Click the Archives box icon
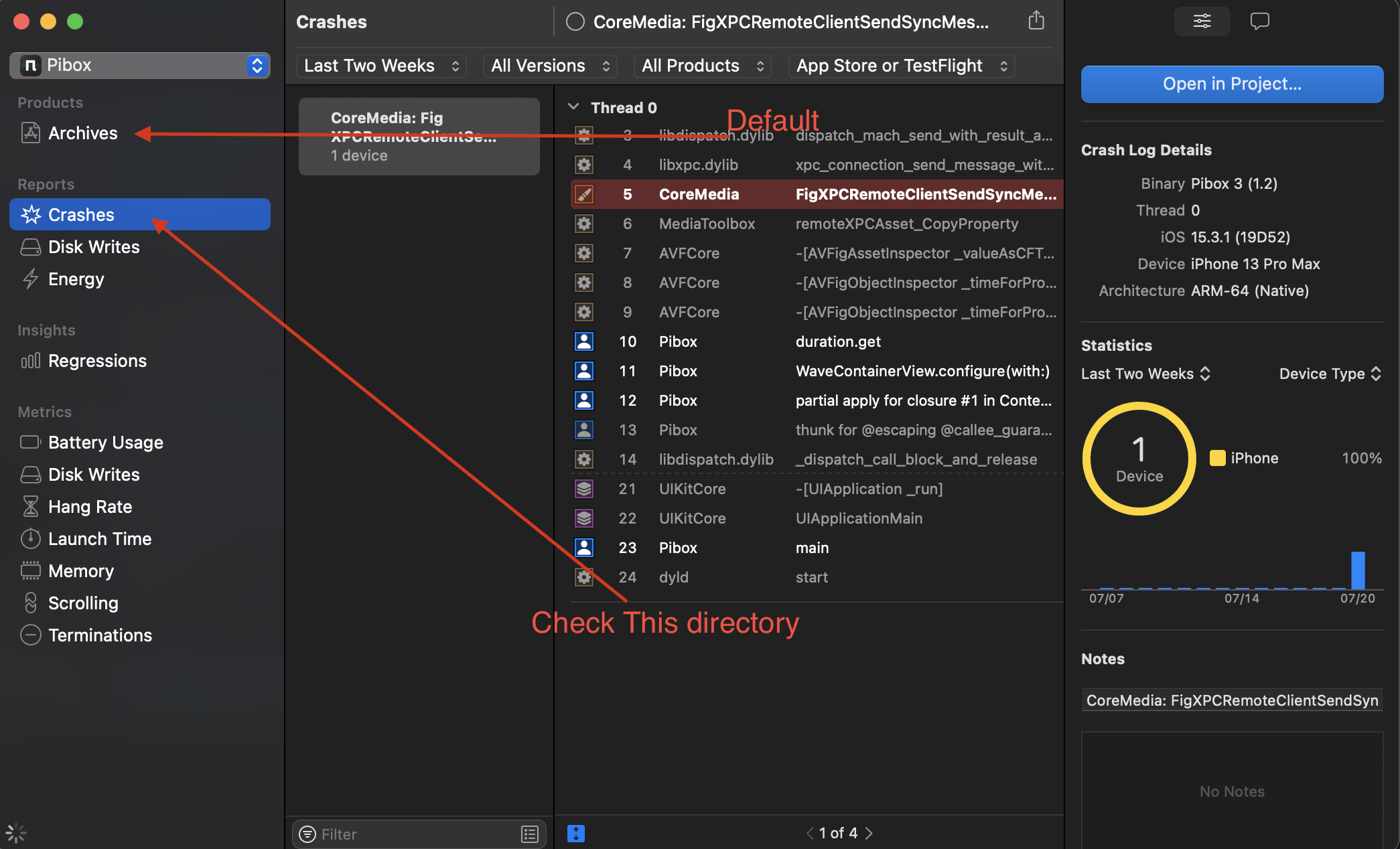1400x849 pixels. [31, 133]
